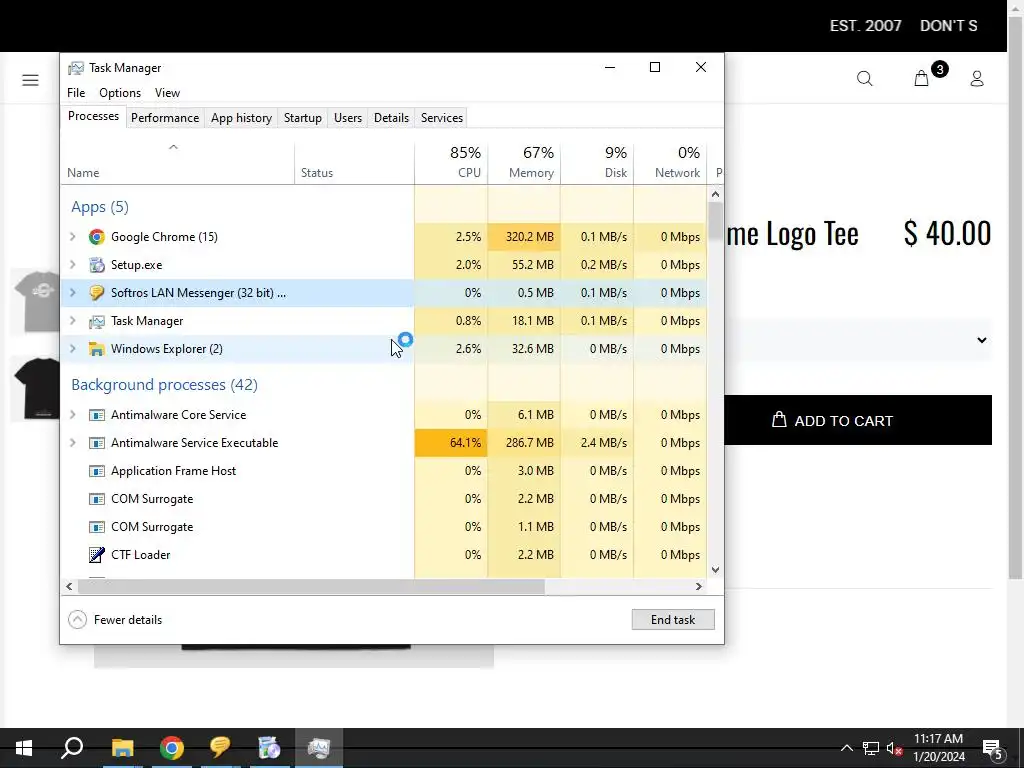
Task: Click the vertical scrollbar up arrow
Action: [715, 194]
